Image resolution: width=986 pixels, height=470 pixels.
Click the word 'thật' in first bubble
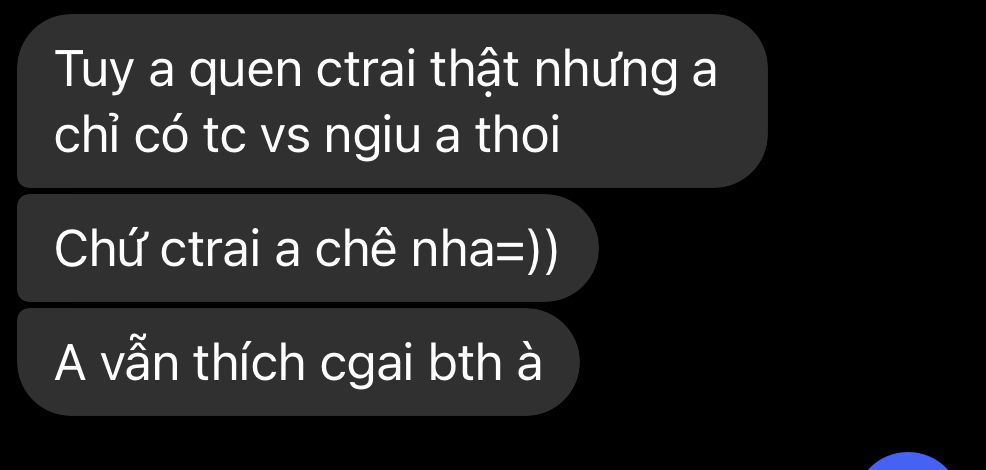point(475,71)
